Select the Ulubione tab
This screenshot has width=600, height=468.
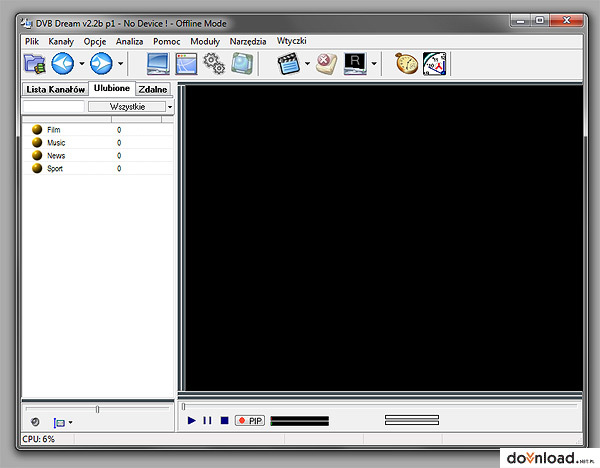(112, 88)
